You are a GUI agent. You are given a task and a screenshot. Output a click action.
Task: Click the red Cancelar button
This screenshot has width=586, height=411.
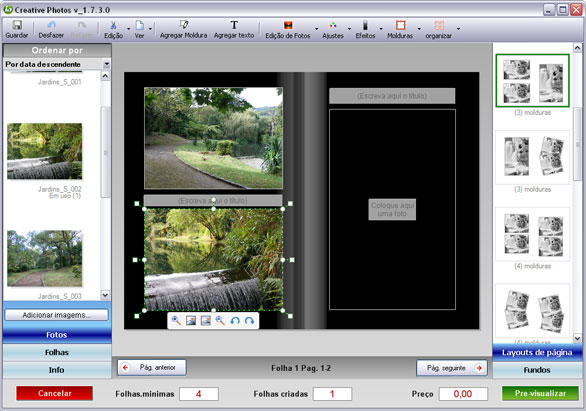[55, 393]
